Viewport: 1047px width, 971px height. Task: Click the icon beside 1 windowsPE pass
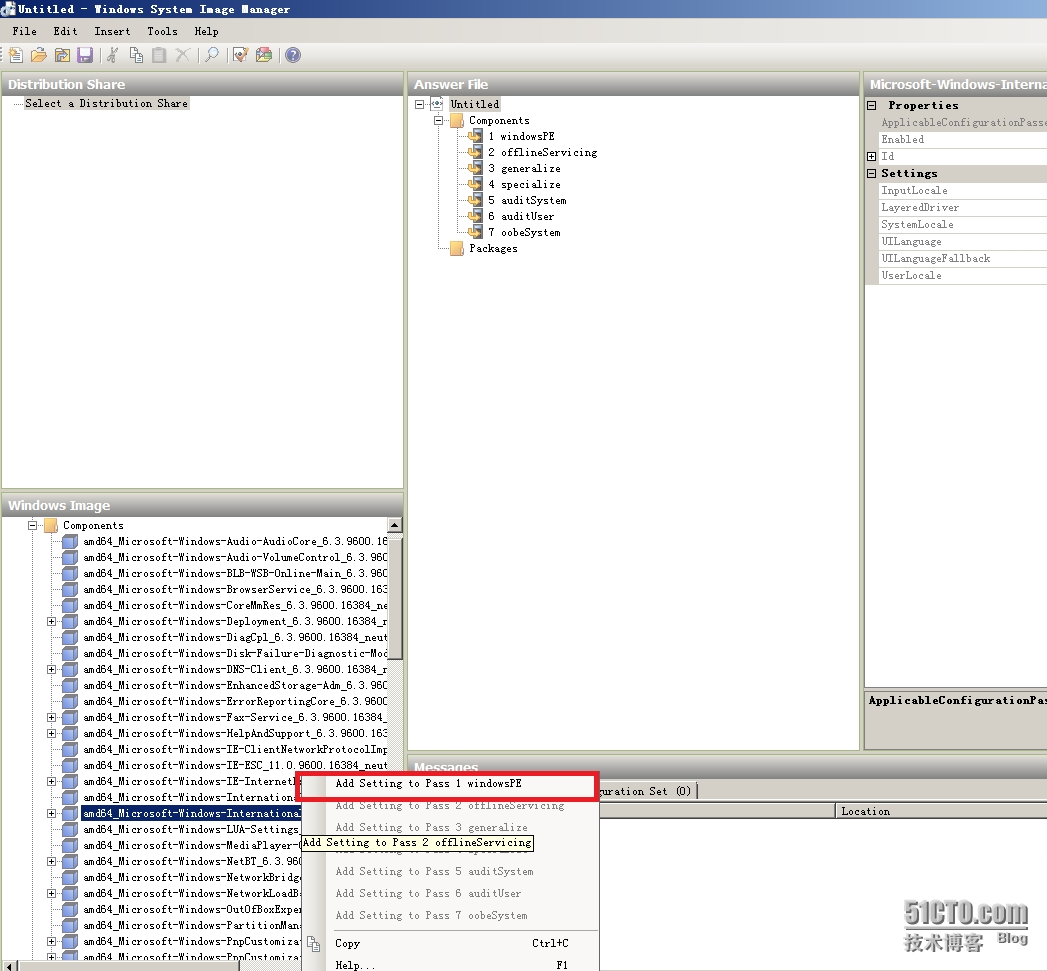[x=475, y=136]
